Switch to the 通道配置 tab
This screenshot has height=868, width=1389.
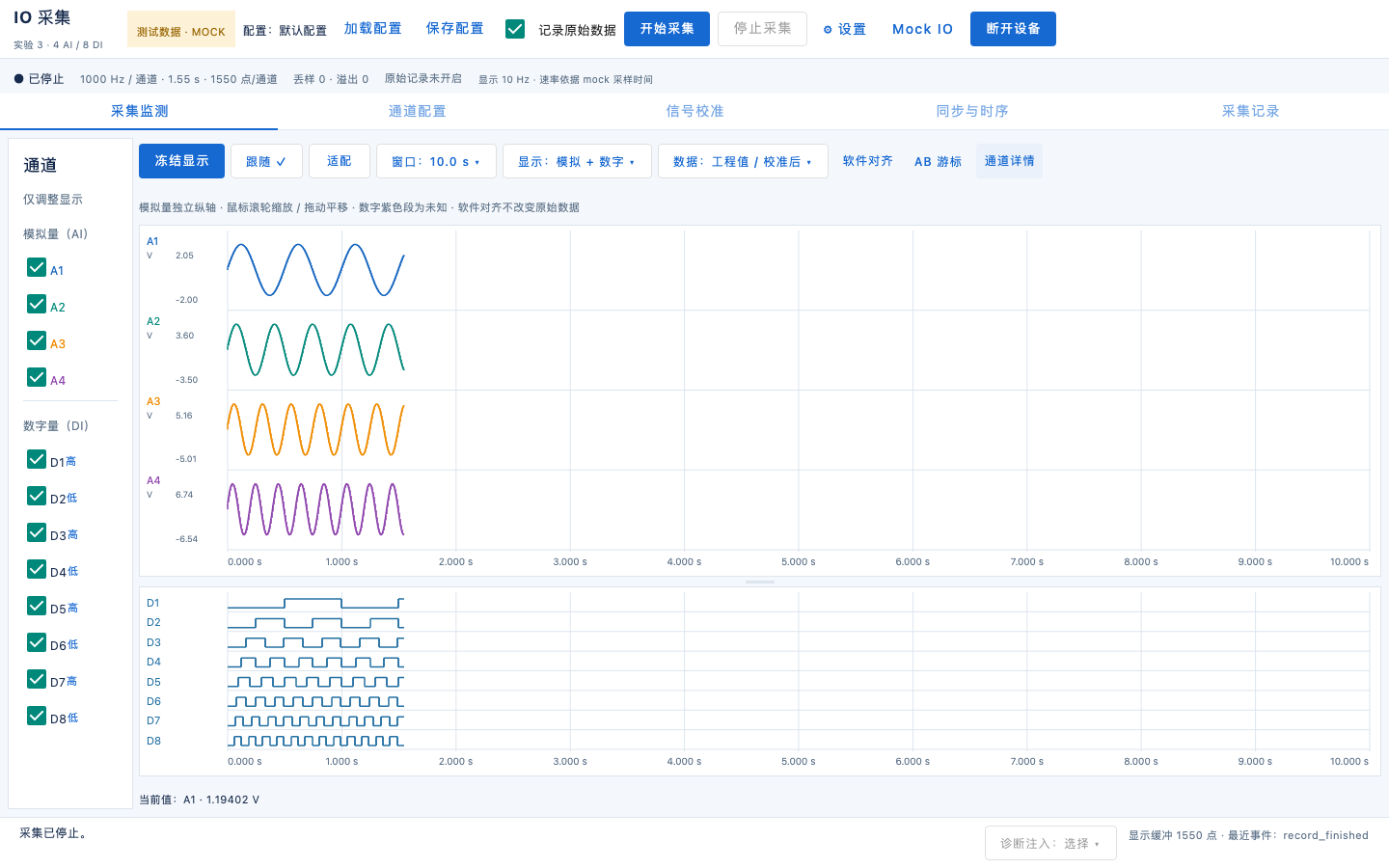[x=417, y=111]
